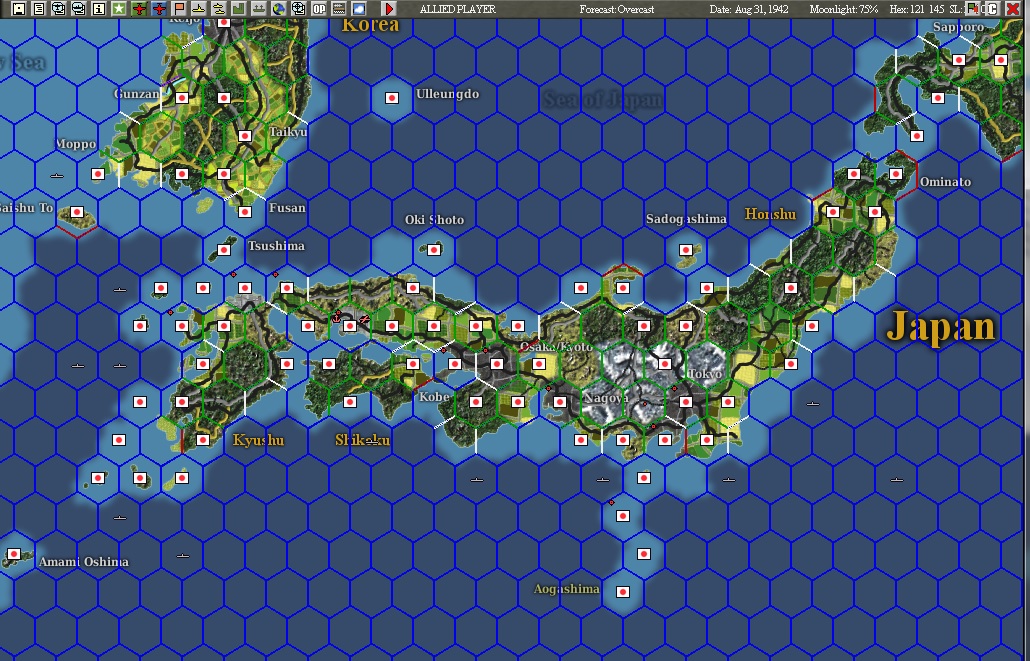Select the Moppo base flag

(x=98, y=174)
